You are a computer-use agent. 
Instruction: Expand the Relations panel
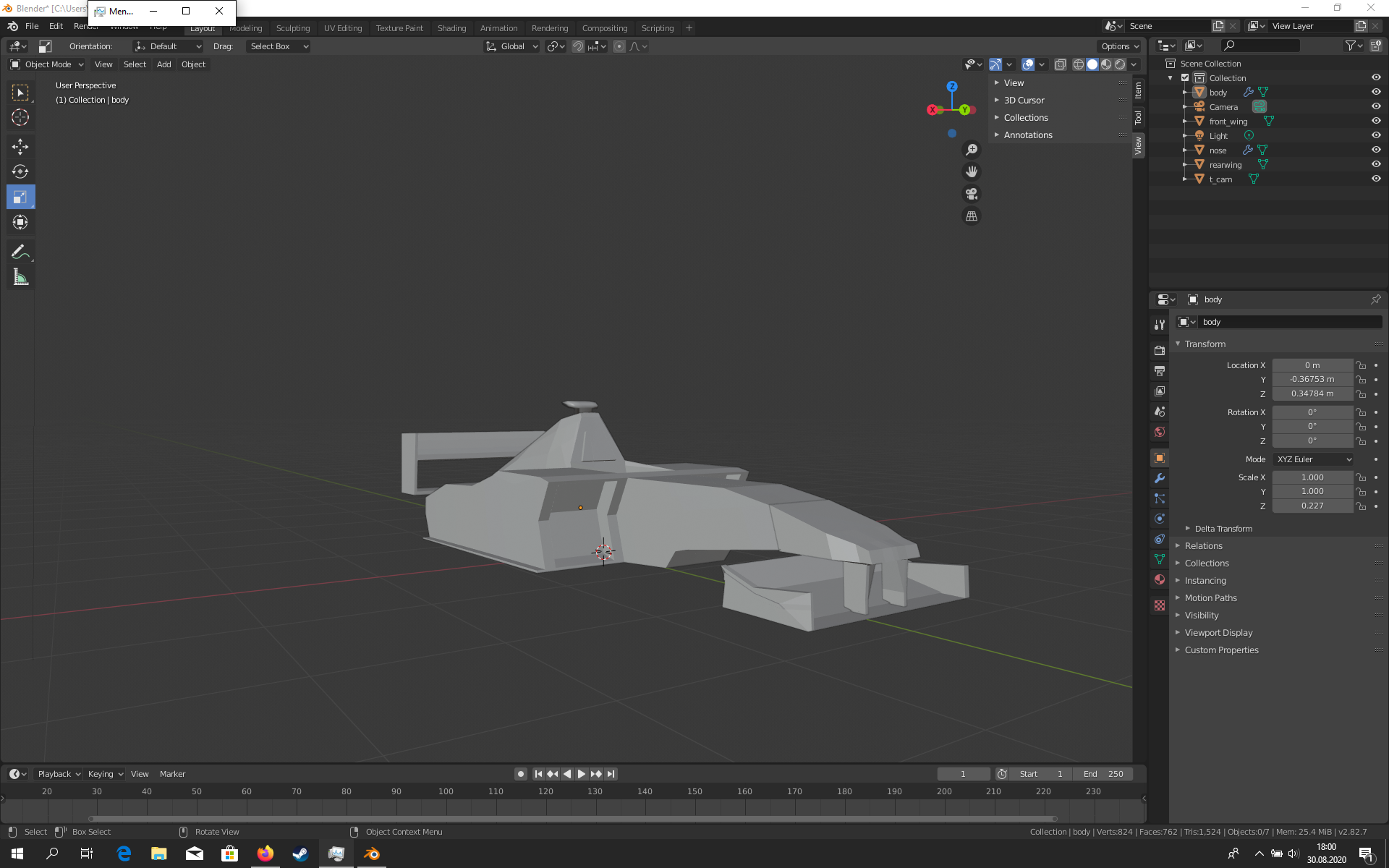click(1204, 546)
